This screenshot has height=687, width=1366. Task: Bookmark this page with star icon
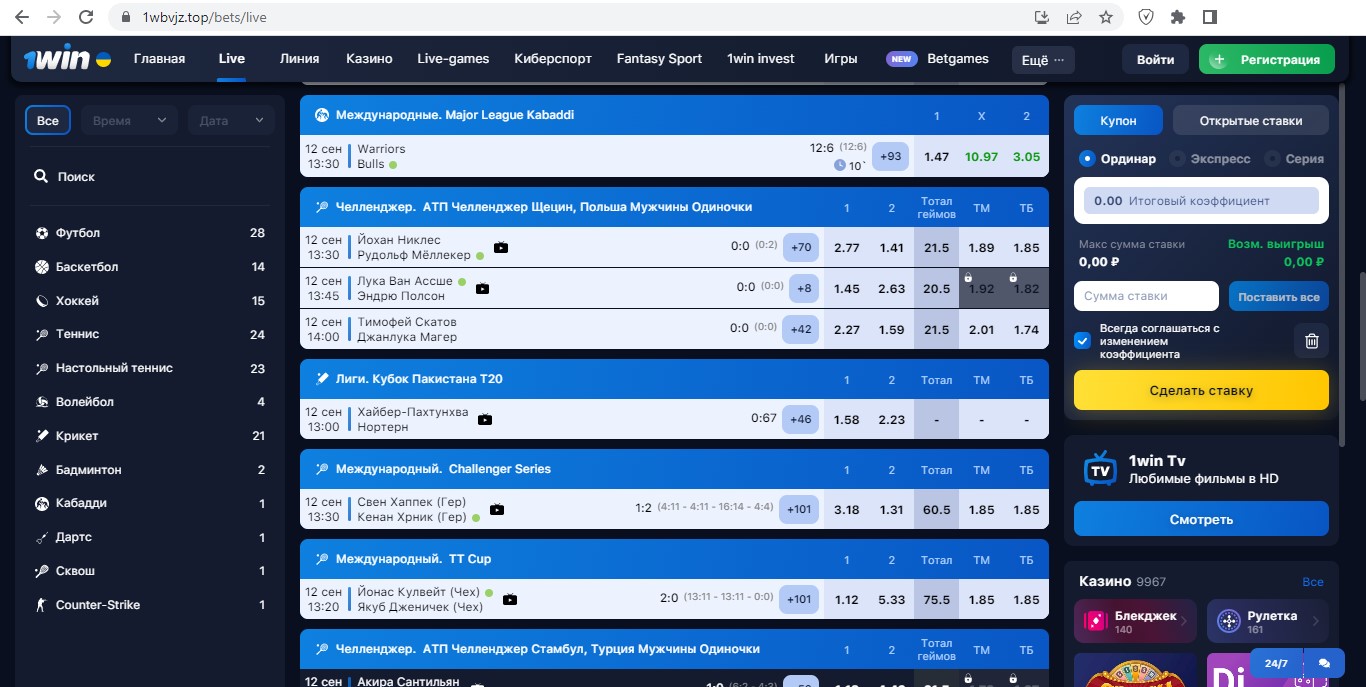[x=1105, y=17]
